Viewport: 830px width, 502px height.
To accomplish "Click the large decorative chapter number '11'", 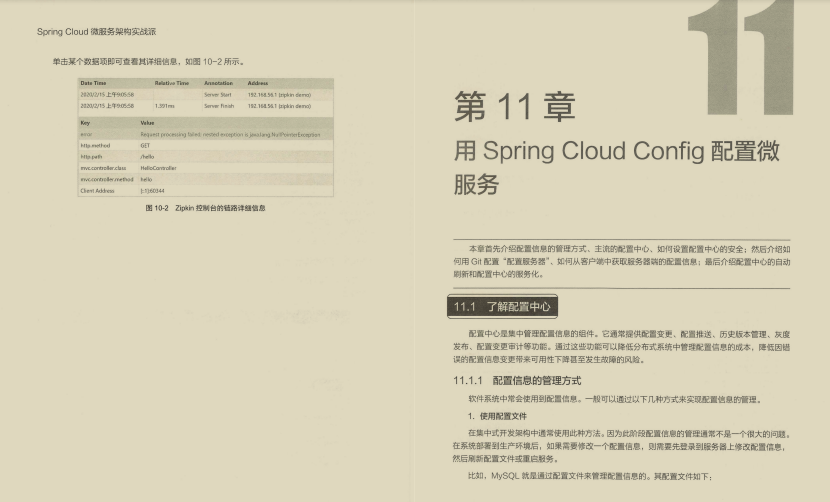I will [x=740, y=57].
